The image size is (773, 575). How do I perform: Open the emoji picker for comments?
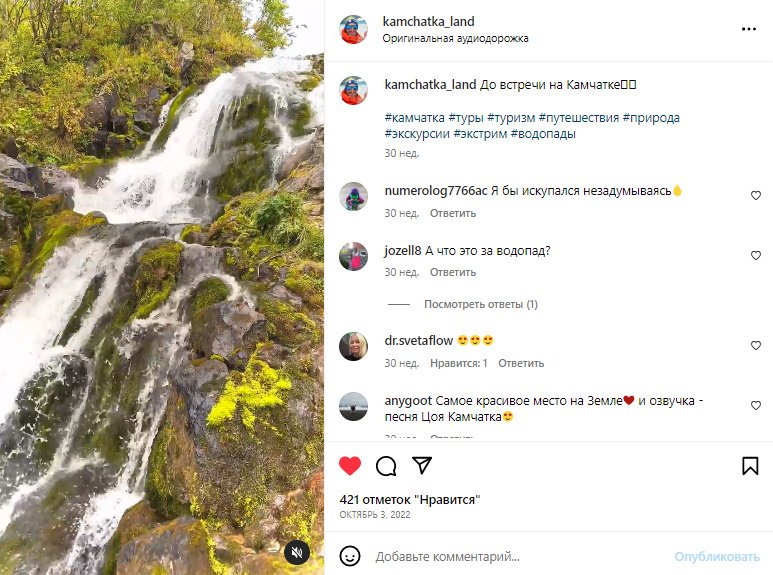coord(350,556)
